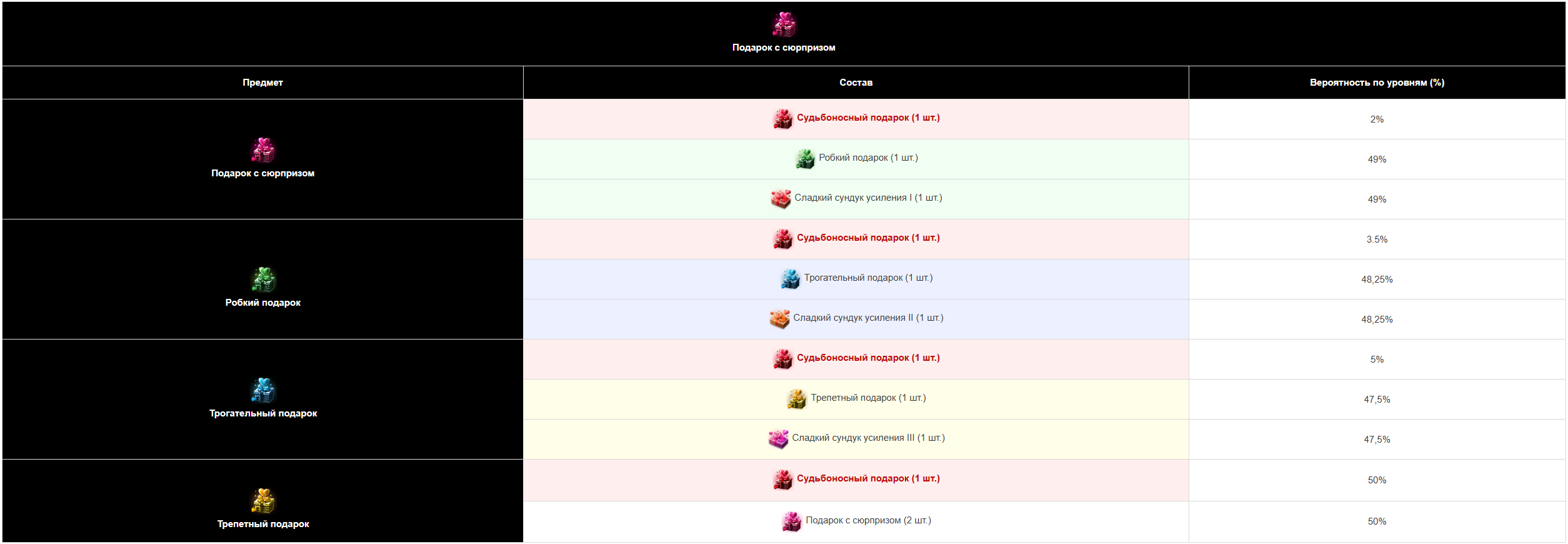Click the pink gift icon above 'Подарок с сюрпризом' in Предмет column
Screen dimensions: 1568x544
(263, 150)
